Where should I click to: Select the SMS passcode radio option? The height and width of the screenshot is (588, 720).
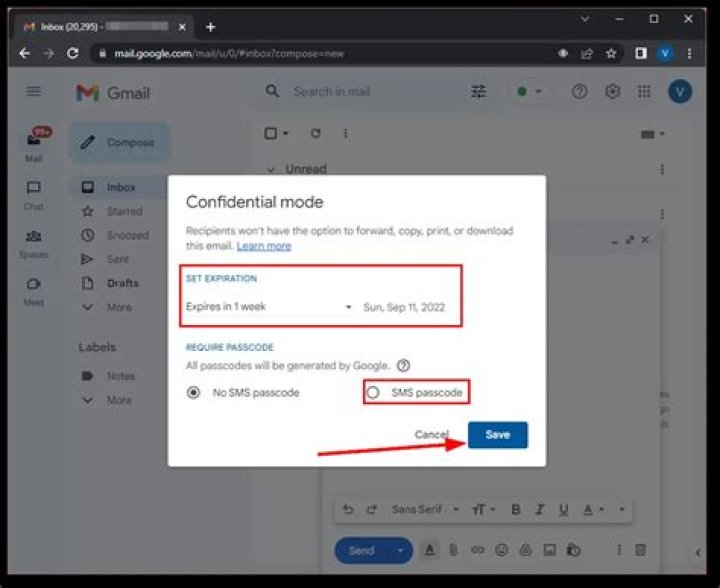point(373,392)
